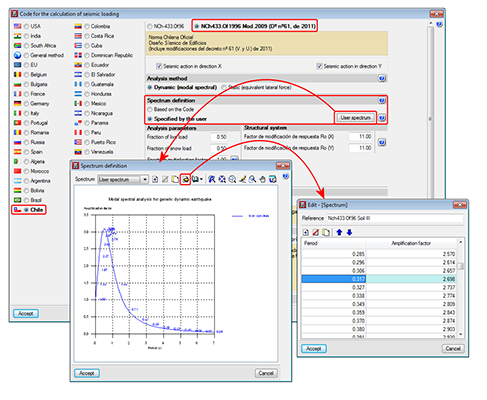Viewport: 487px width, 400px height.
Task: Click Accept in Edit Spectrum dialog
Action: click(x=314, y=349)
